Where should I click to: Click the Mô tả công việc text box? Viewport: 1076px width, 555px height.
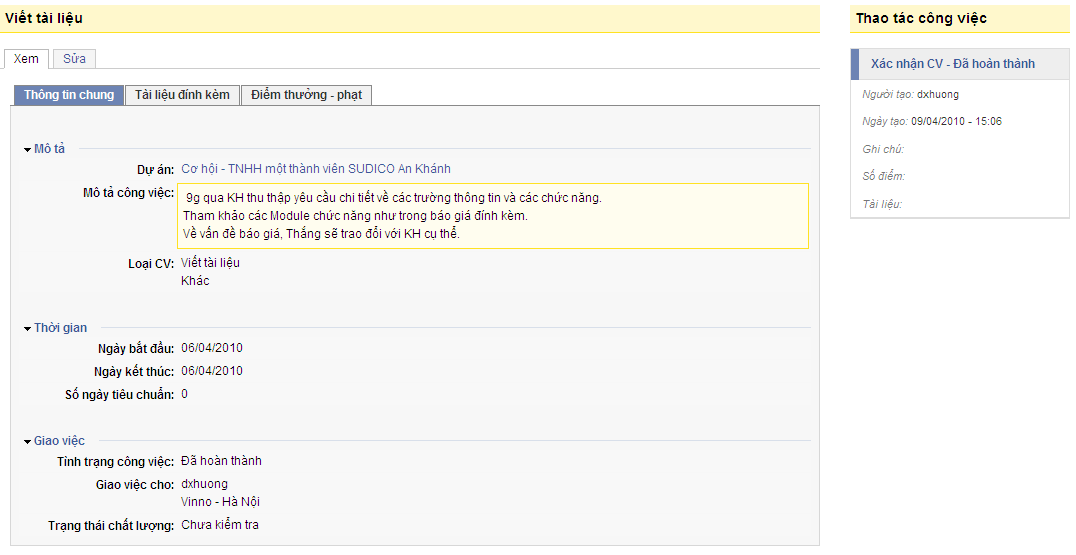point(493,215)
